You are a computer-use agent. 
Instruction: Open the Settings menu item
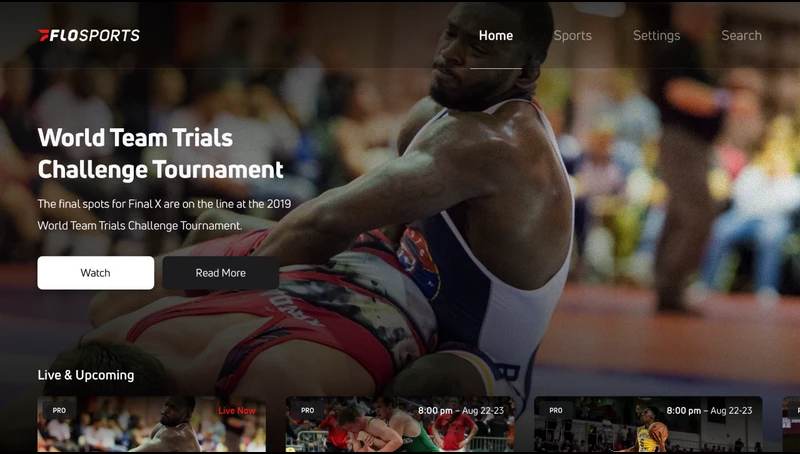click(657, 36)
